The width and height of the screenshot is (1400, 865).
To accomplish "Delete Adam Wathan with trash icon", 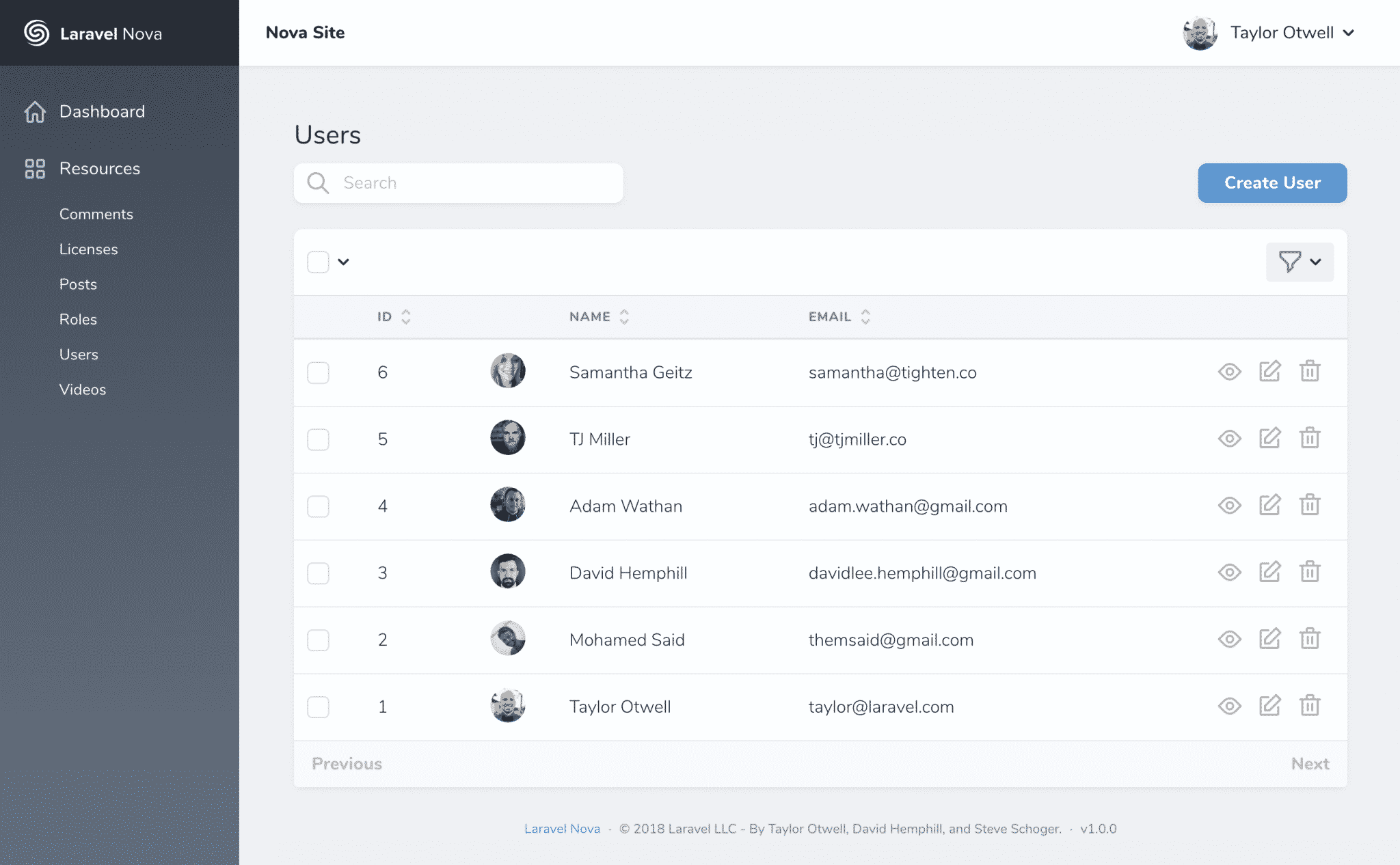I will pos(1309,505).
